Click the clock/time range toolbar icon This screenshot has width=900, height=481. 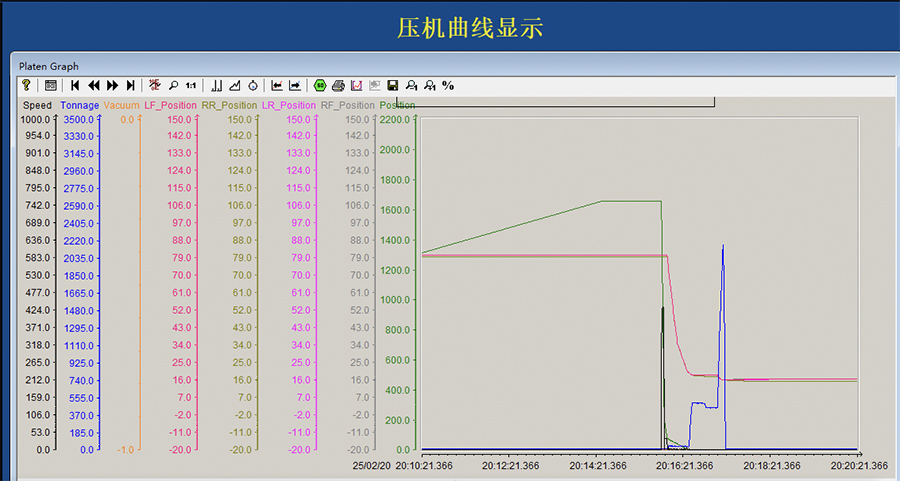[x=253, y=86]
